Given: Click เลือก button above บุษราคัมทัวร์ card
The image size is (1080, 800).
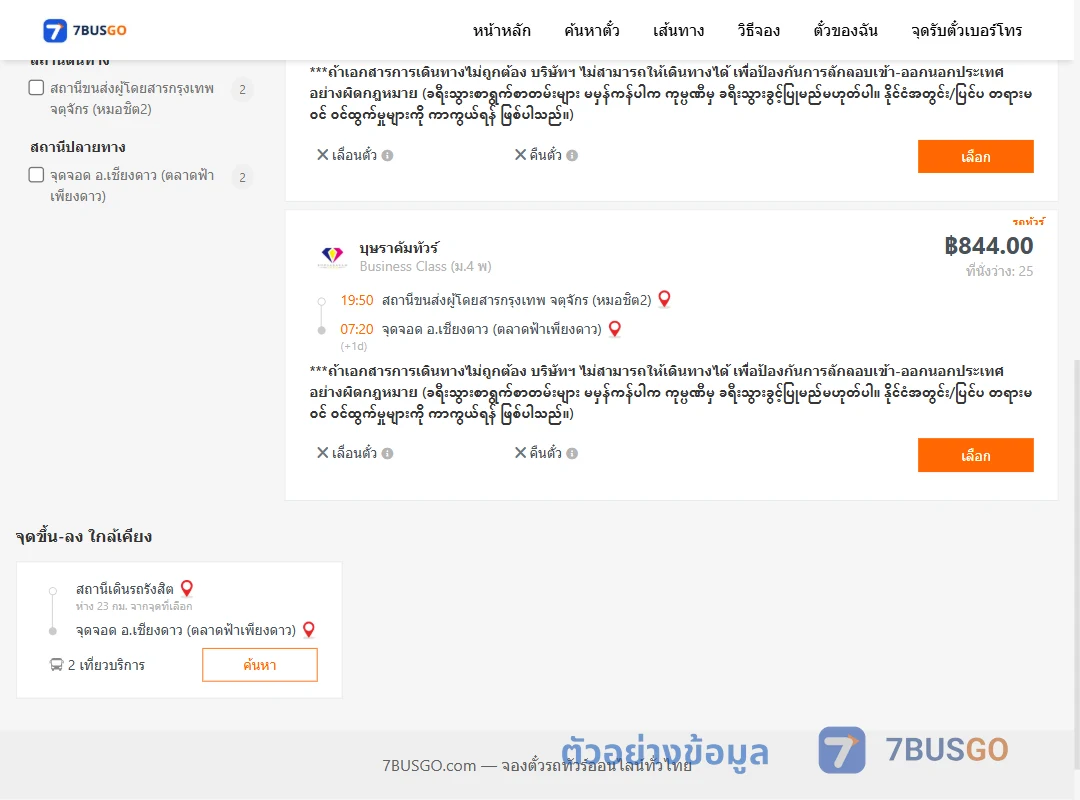Looking at the screenshot, I should (975, 156).
